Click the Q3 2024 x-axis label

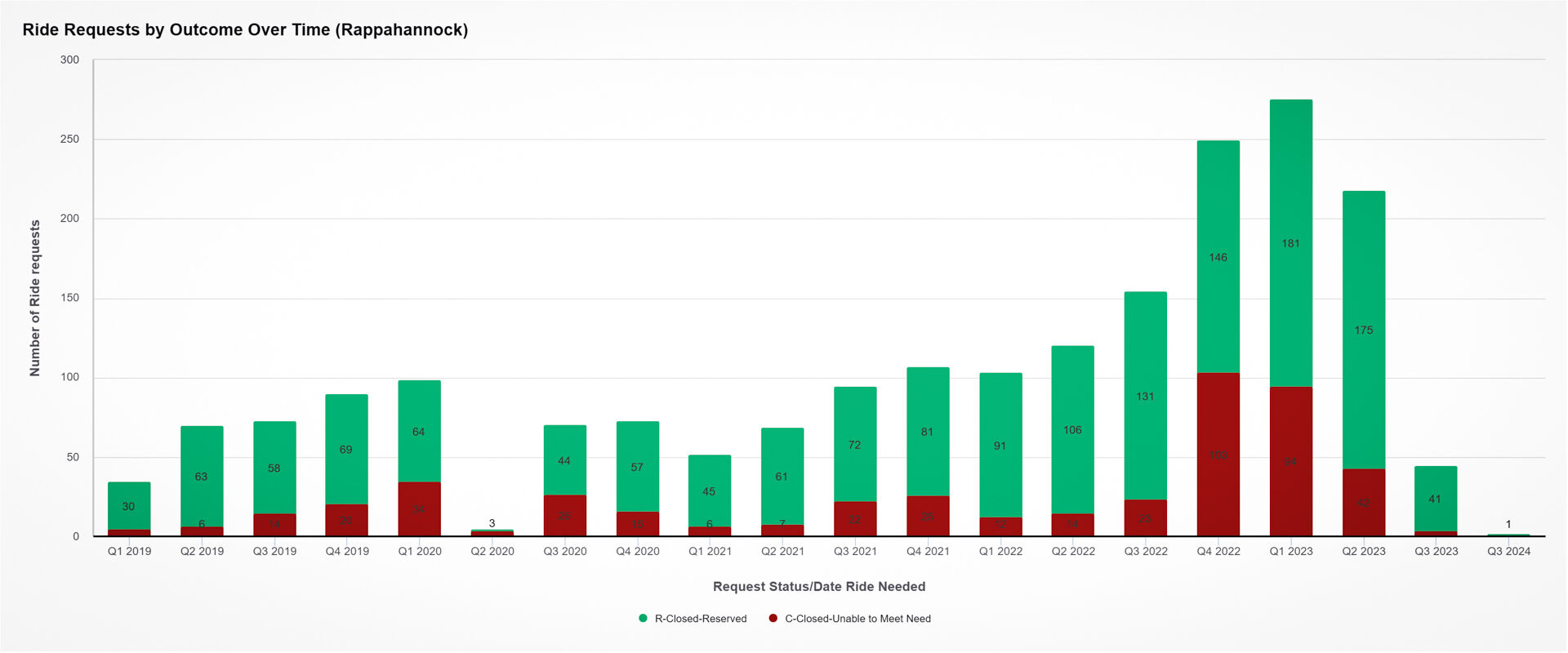point(1508,552)
